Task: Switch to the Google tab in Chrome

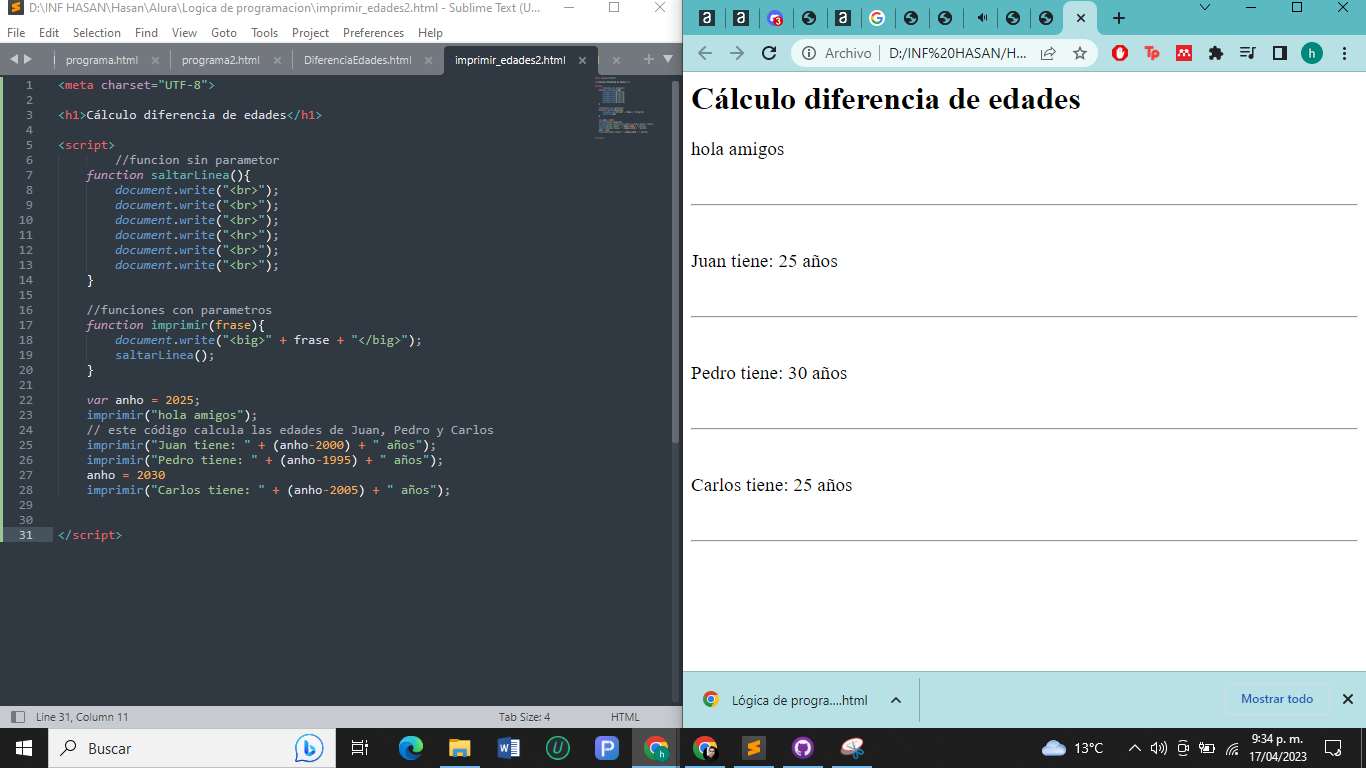Action: click(877, 18)
